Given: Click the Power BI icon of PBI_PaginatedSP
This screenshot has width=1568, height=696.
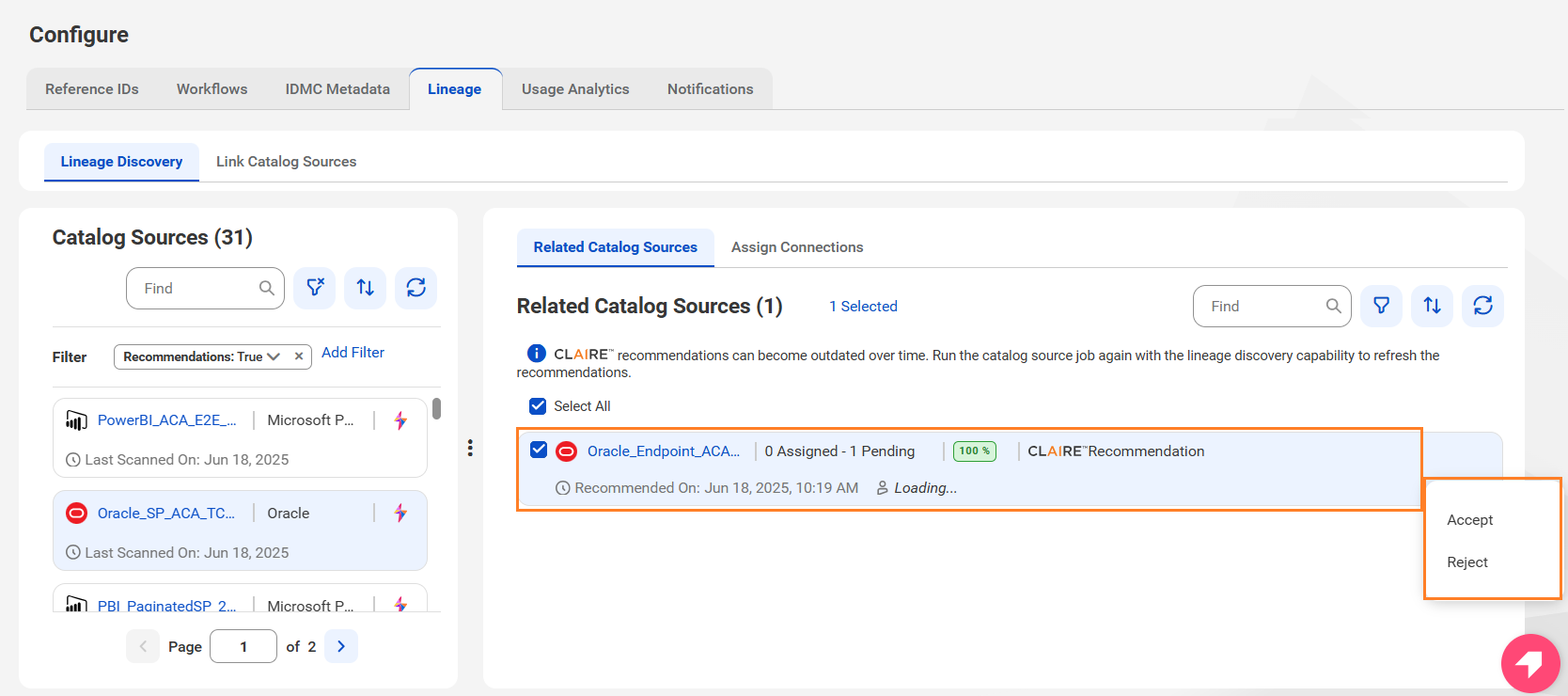Looking at the screenshot, I should tap(76, 605).
